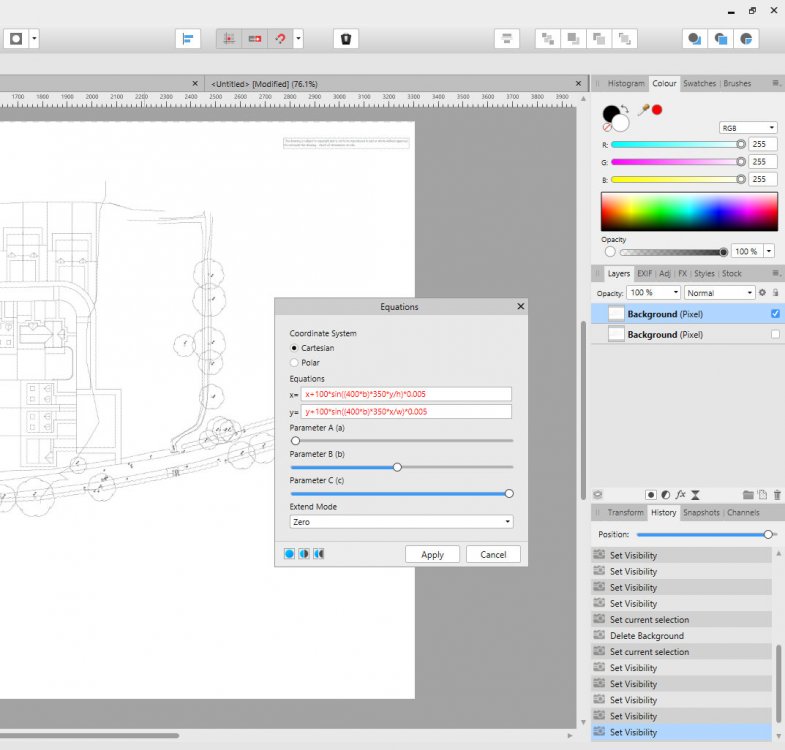Open the Normal blend mode dropdown
This screenshot has height=750, width=785.
[719, 293]
